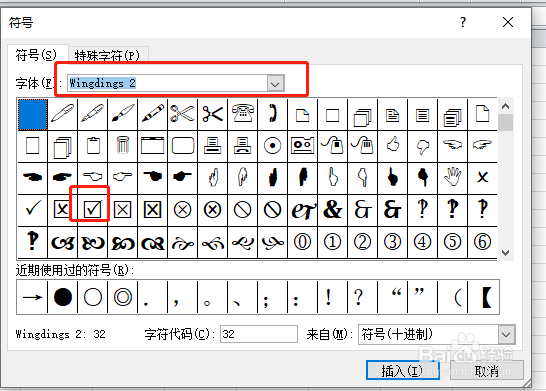
Task: Open the Wingdings 2 font dropdown
Action: (275, 84)
